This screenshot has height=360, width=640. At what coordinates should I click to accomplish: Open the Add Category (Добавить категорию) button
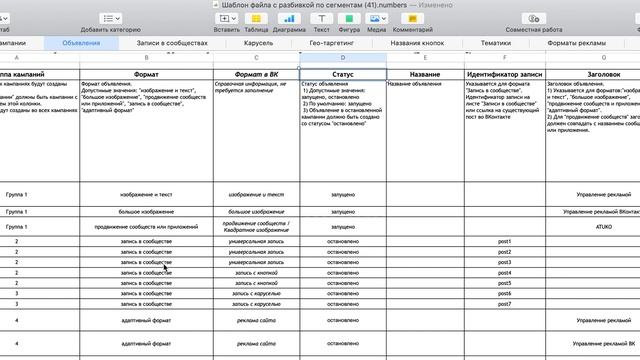click(x=111, y=19)
